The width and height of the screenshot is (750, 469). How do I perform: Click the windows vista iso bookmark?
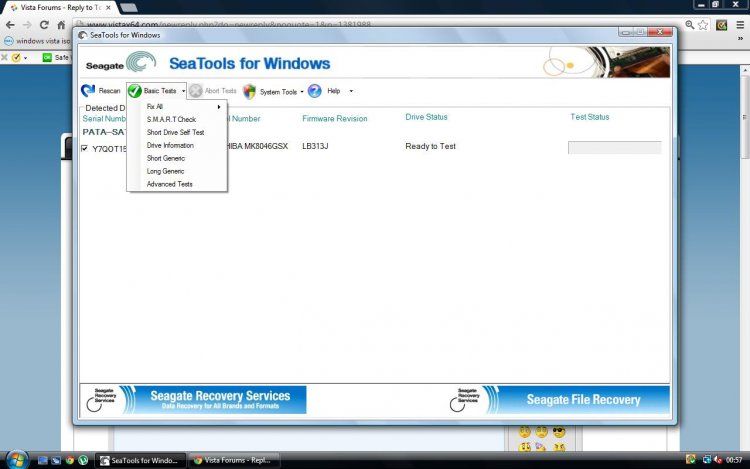pyautogui.click(x=37, y=41)
